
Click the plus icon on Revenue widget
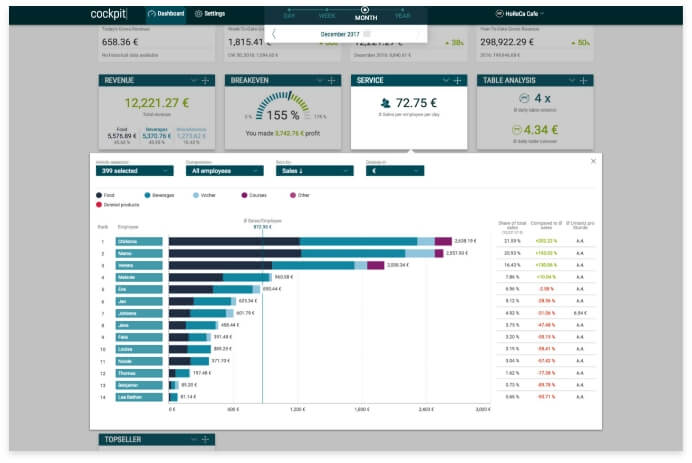207,80
